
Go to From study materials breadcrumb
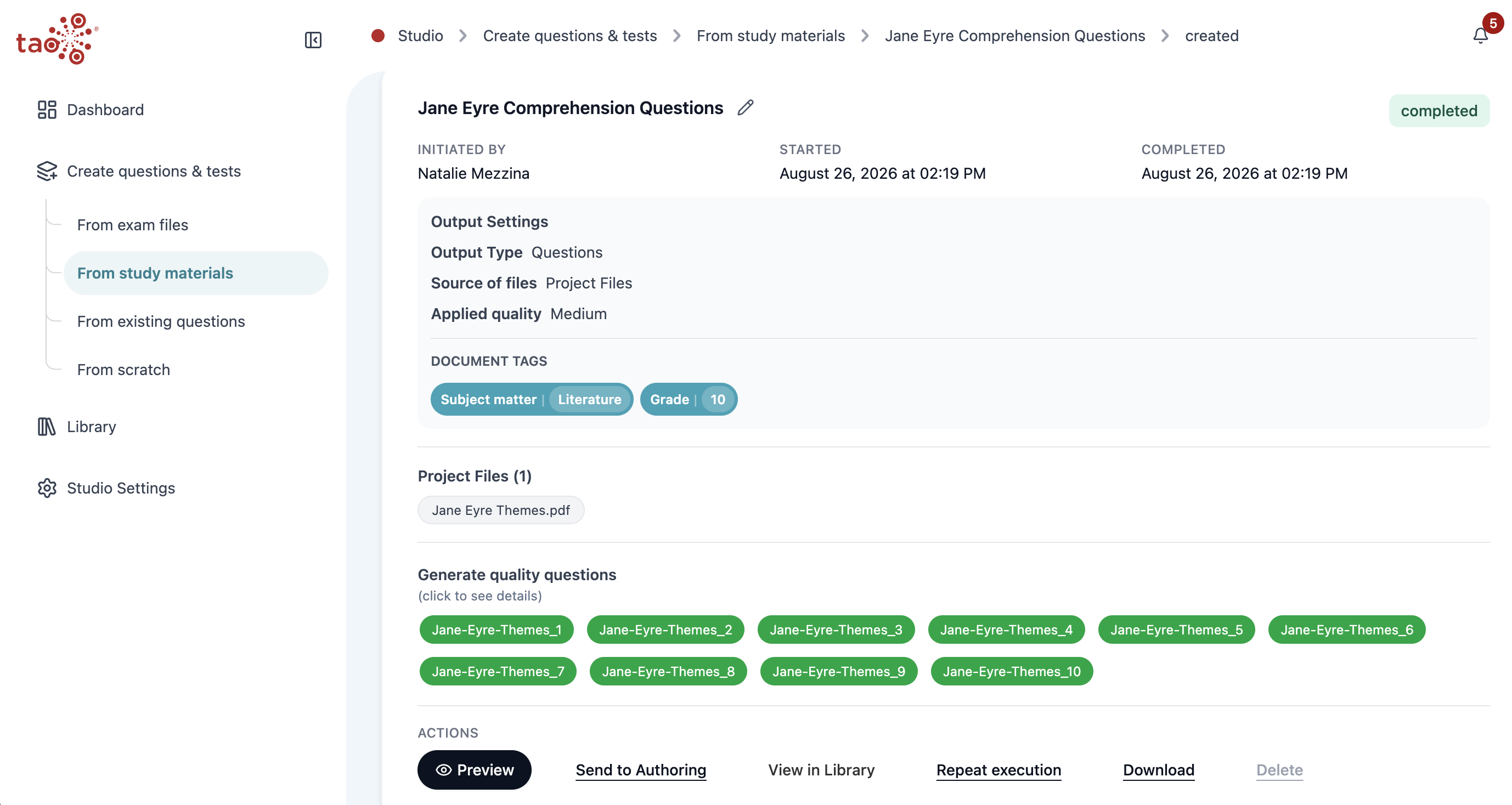[x=771, y=36]
